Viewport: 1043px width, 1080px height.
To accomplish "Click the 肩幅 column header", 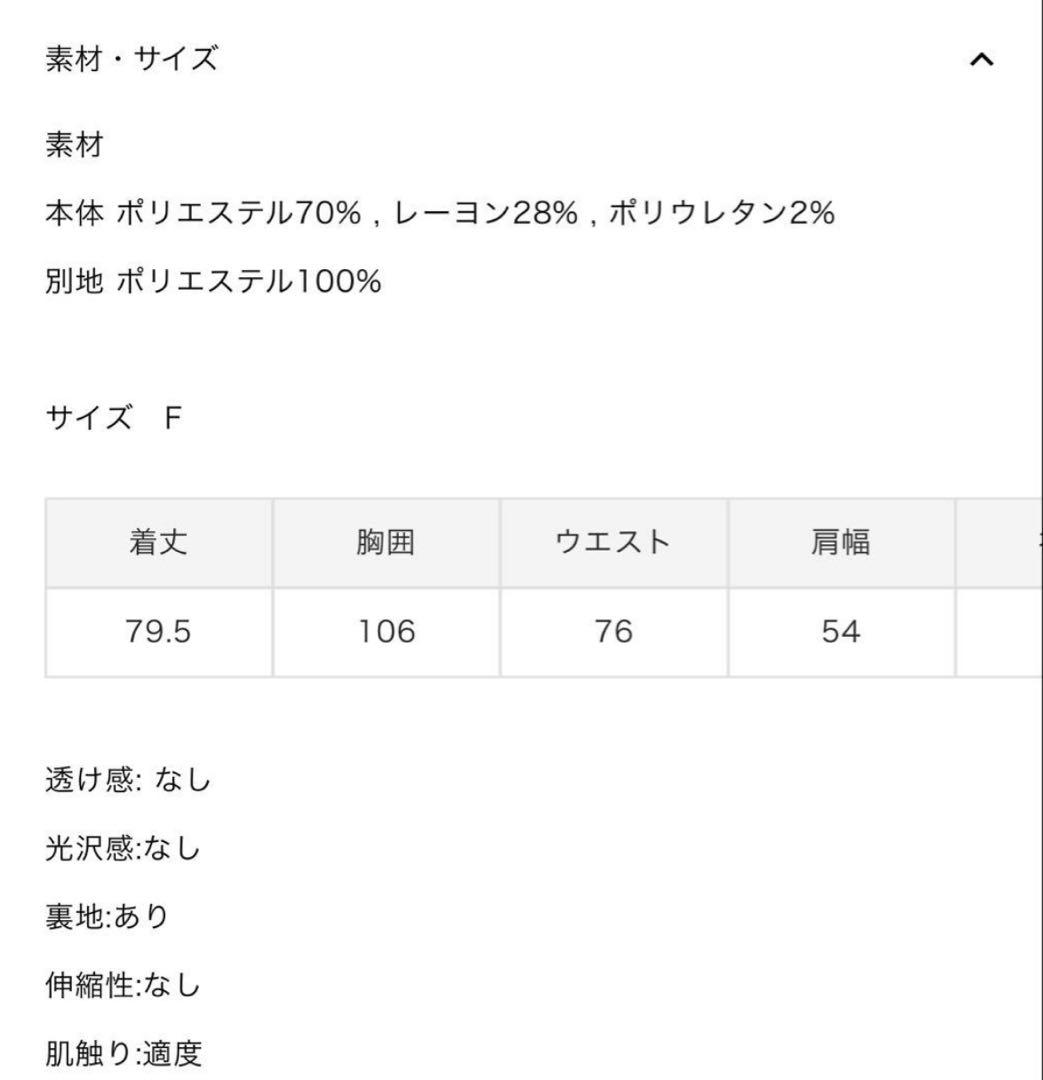I will coord(841,543).
